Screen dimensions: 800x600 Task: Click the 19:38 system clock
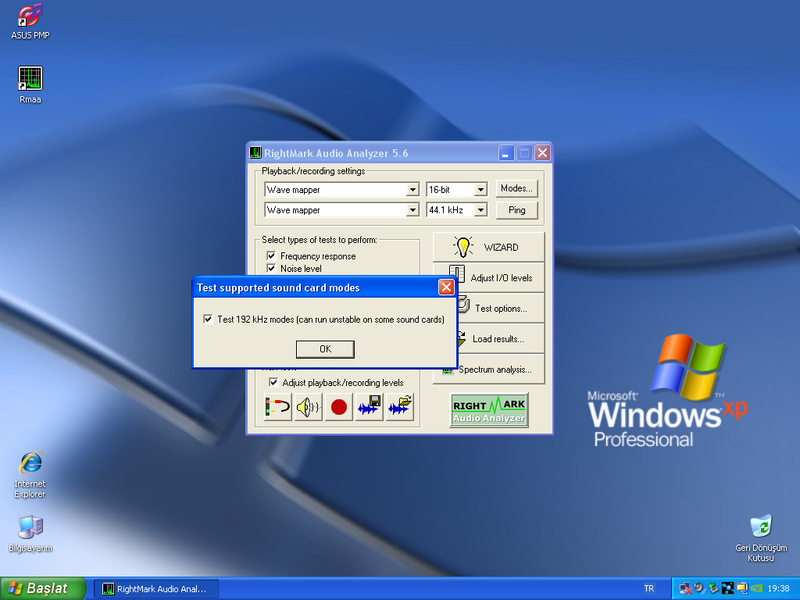coord(778,589)
